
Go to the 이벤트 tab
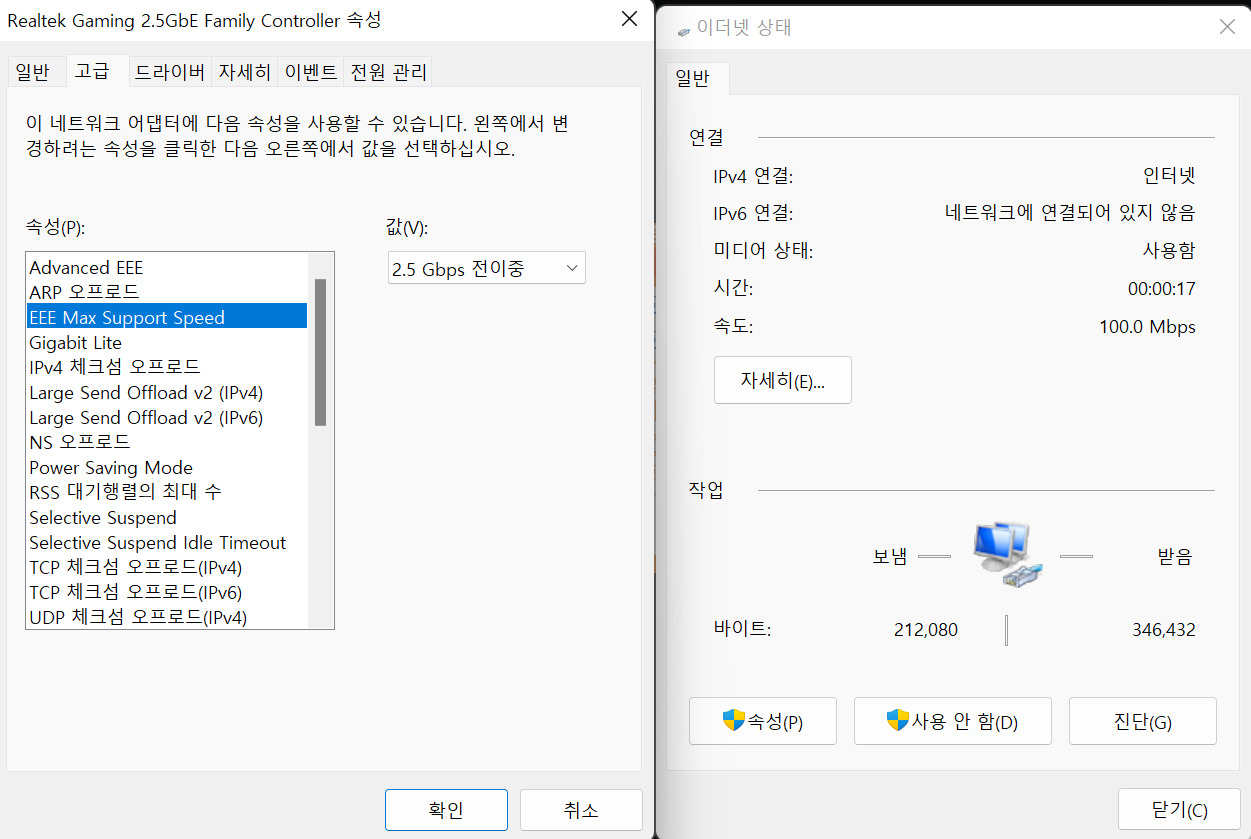coord(311,72)
